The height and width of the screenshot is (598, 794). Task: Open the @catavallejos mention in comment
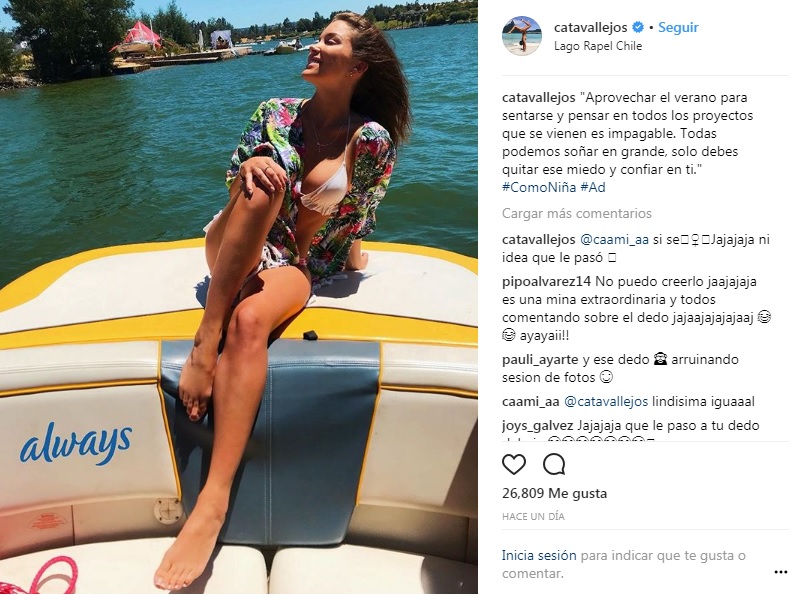tap(606, 402)
